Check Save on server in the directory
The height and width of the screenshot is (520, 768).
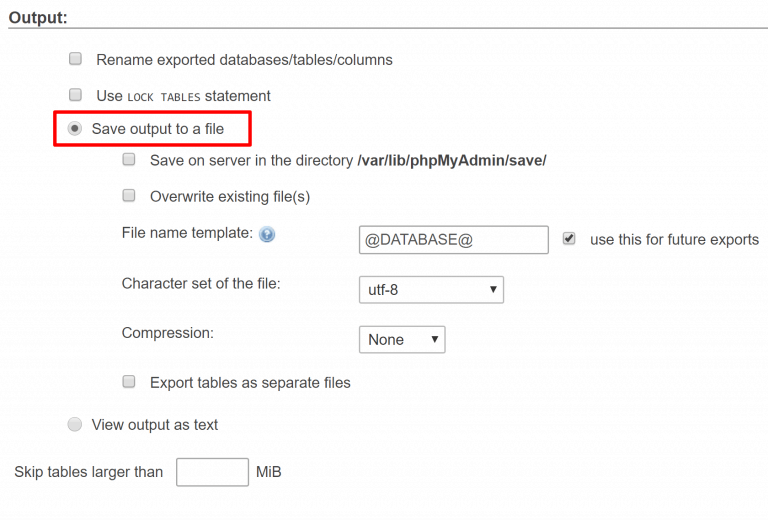click(x=128, y=159)
